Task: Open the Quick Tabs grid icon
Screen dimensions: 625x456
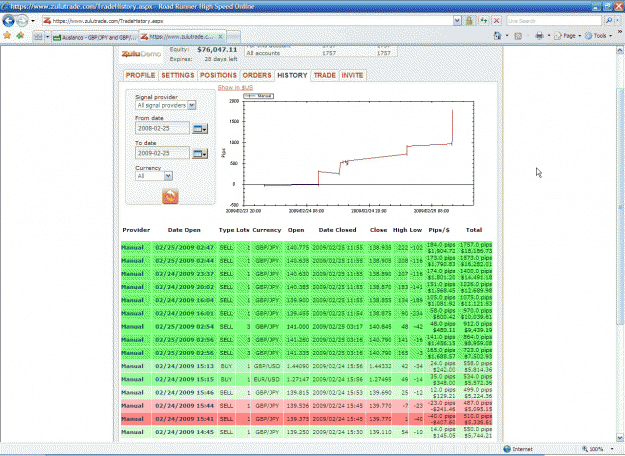Action: (x=38, y=37)
